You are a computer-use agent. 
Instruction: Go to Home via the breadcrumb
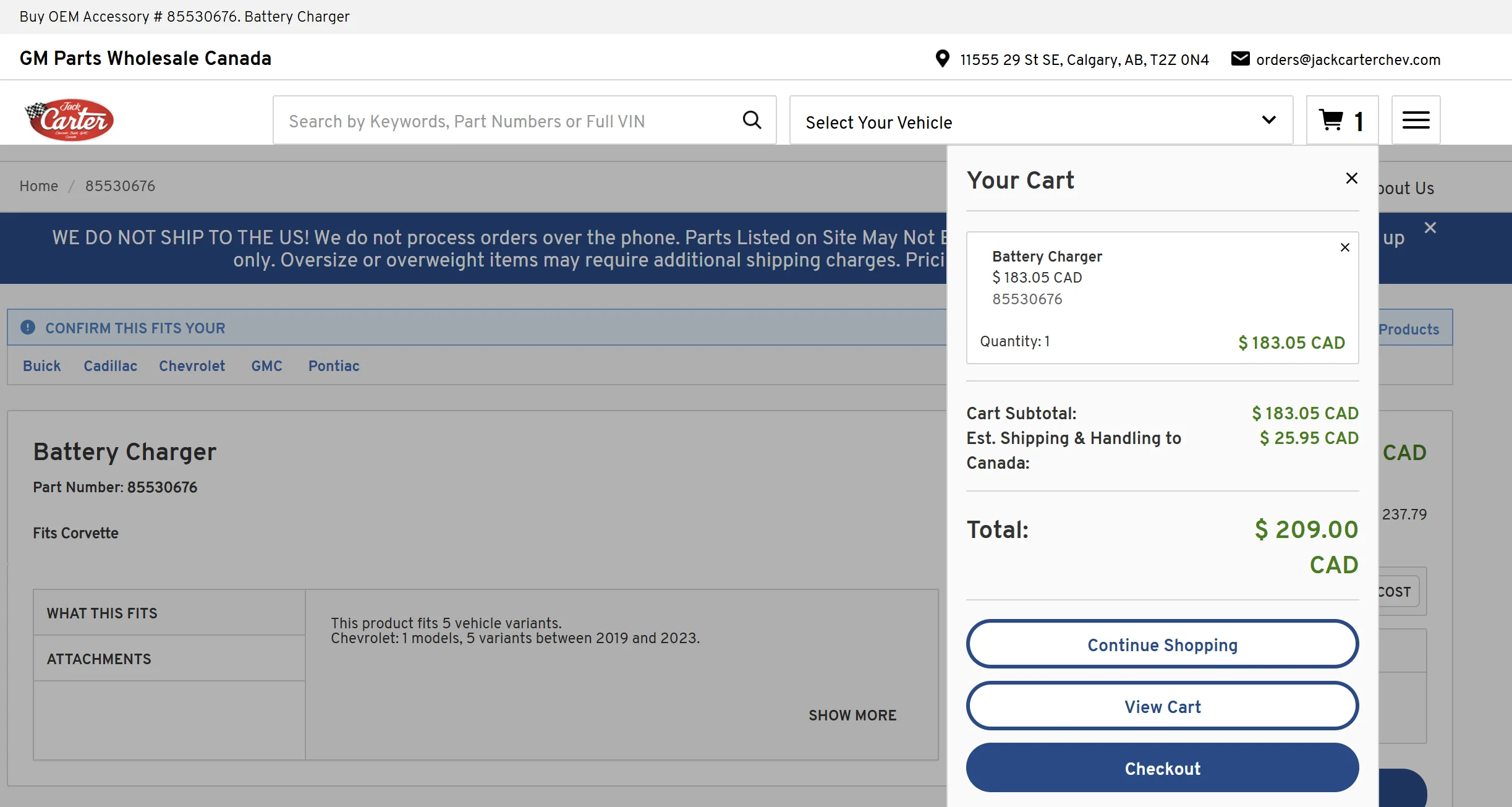38,186
